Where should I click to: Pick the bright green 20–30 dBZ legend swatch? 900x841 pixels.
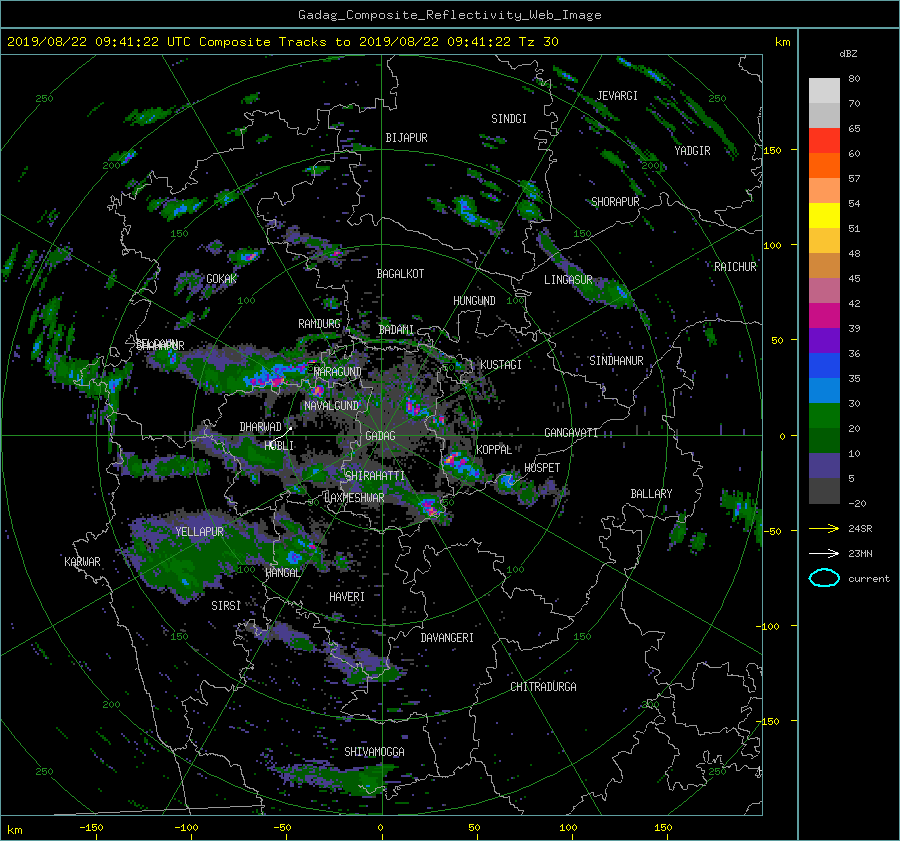(x=824, y=415)
